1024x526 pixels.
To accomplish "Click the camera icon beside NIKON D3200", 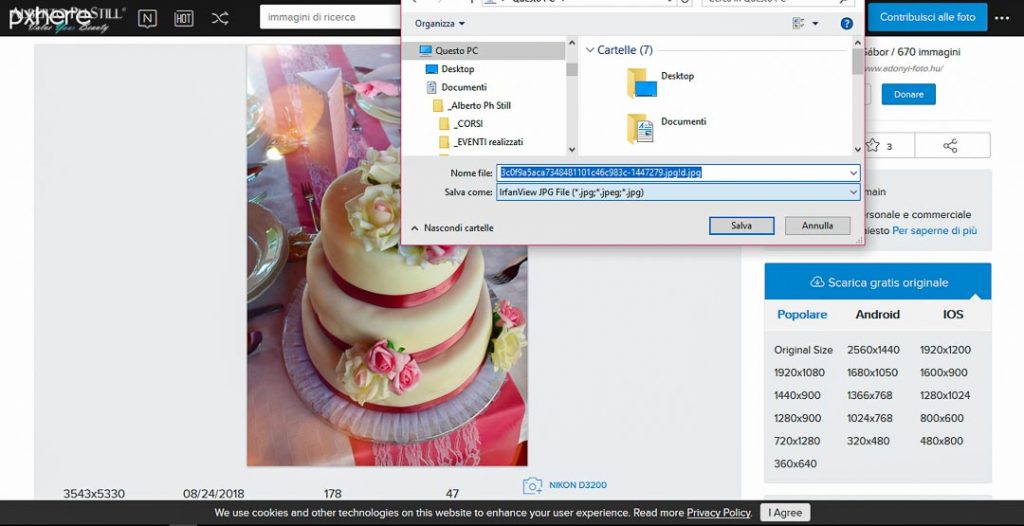I will [532, 485].
